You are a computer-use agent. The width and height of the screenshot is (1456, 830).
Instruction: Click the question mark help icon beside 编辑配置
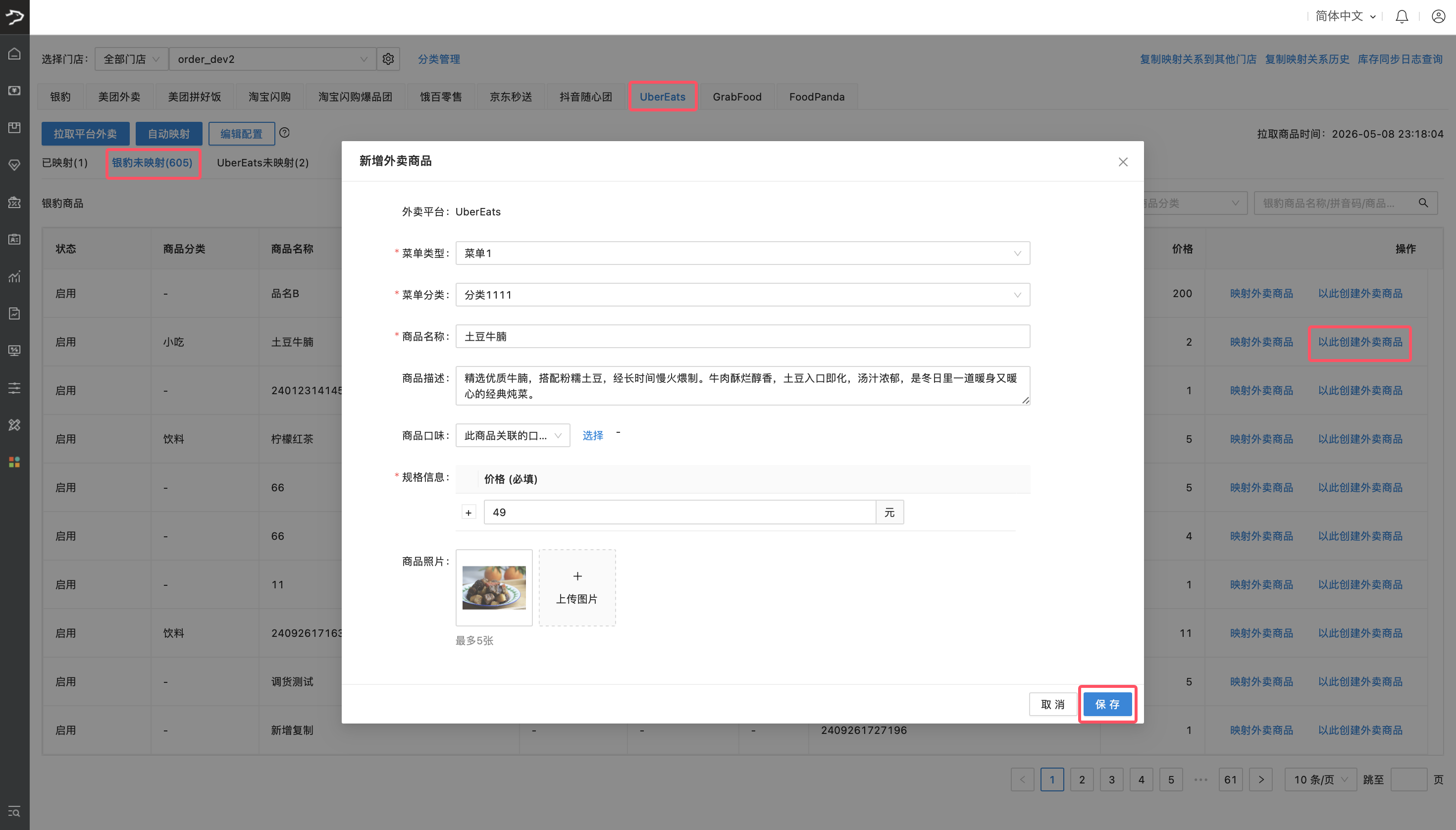[x=284, y=132]
